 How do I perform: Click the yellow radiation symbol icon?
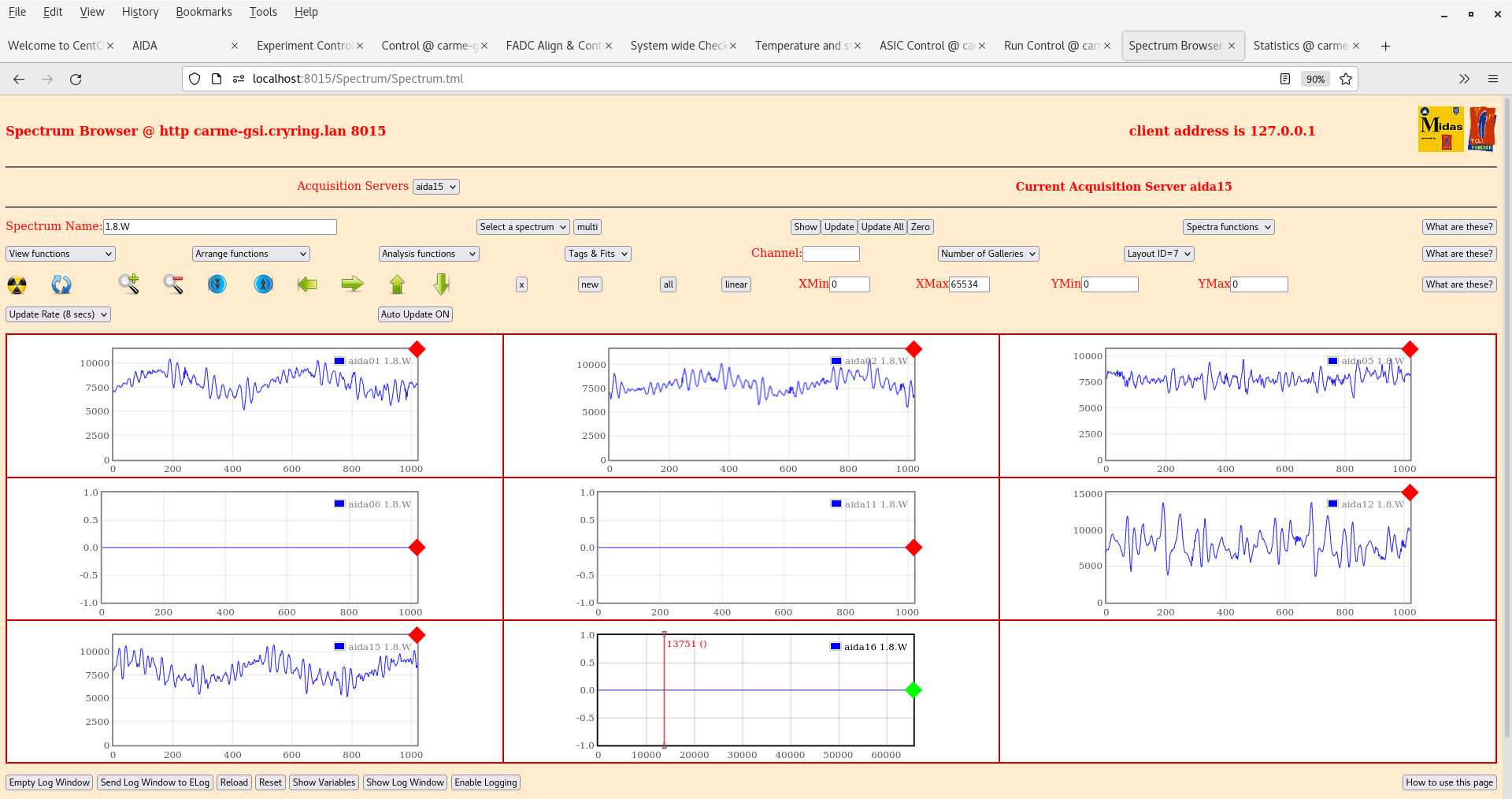(x=17, y=284)
